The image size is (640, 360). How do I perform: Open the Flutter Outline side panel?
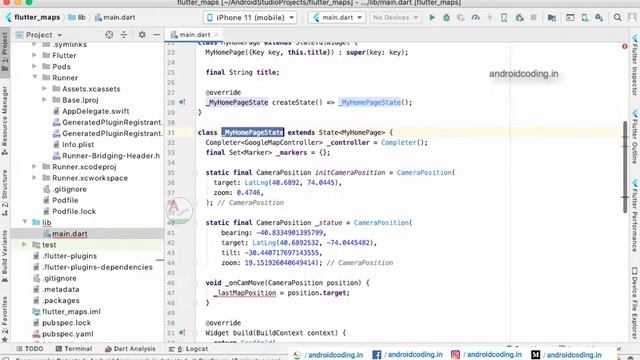[635, 136]
